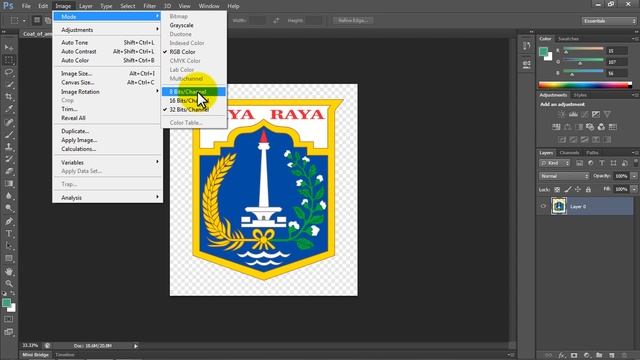Viewport: 640px width, 360px height.
Task: Select the Eraser tool
Action: tap(9, 171)
